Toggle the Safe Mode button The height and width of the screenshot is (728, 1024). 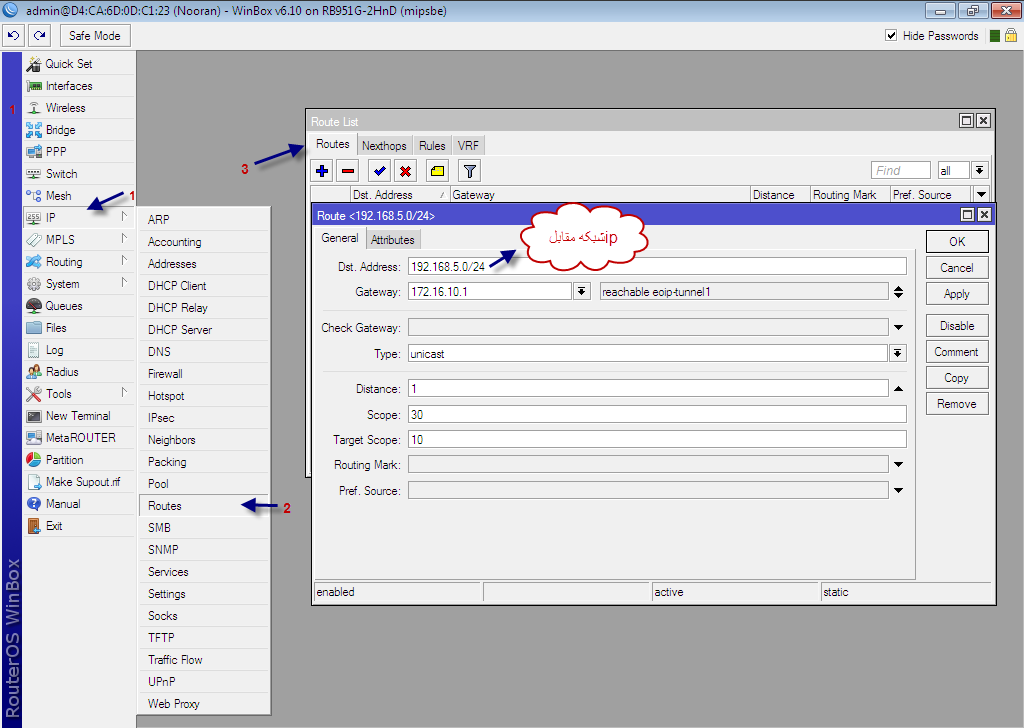(95, 36)
